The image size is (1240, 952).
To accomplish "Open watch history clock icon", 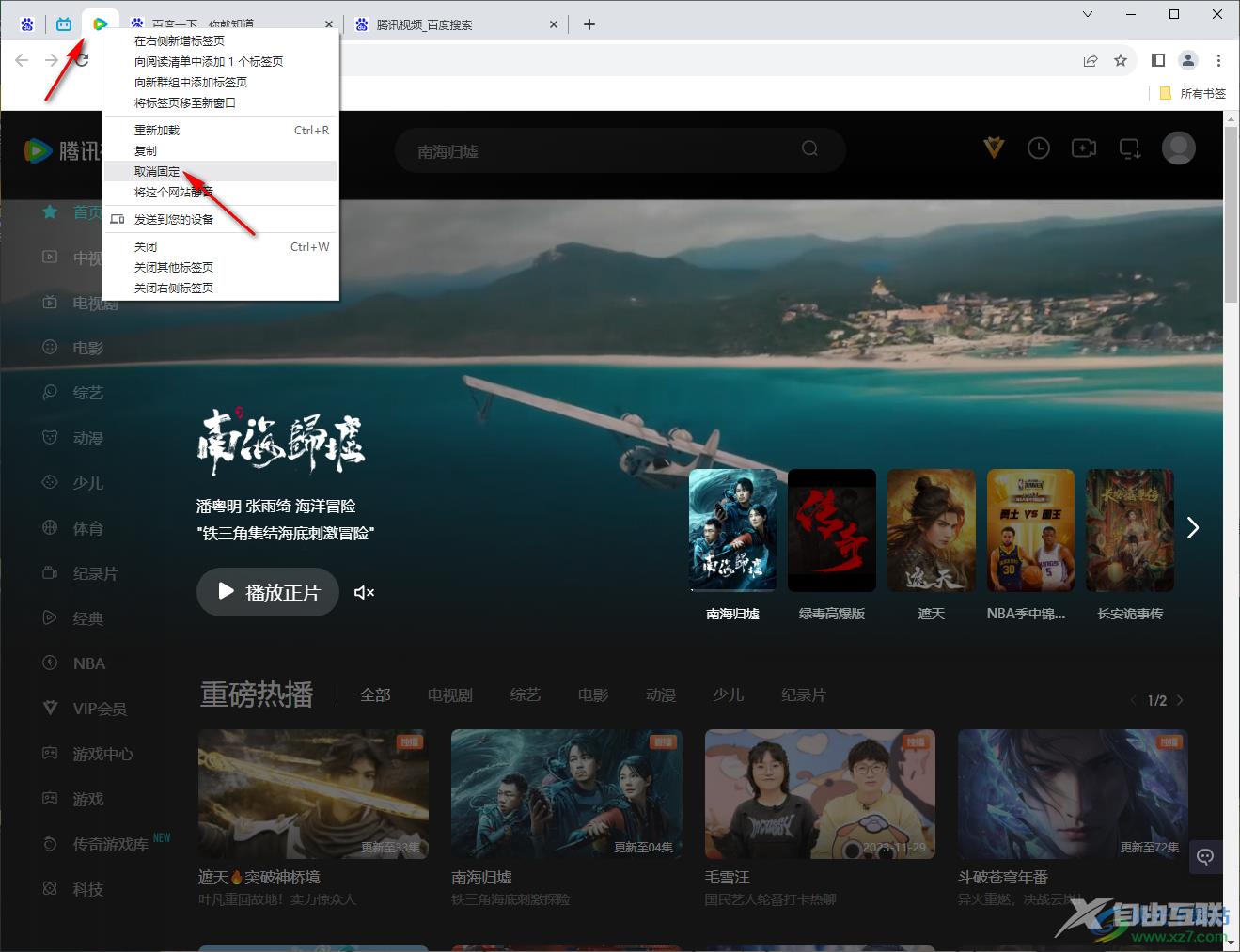I will point(1039,148).
